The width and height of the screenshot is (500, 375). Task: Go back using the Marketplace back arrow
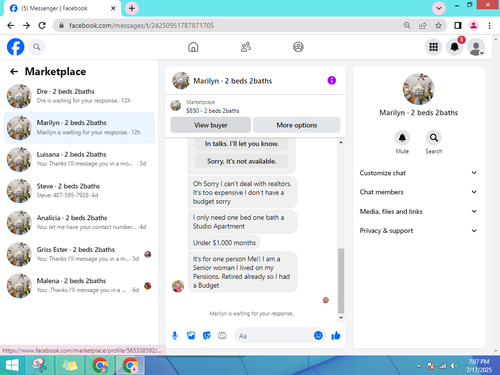[x=14, y=71]
